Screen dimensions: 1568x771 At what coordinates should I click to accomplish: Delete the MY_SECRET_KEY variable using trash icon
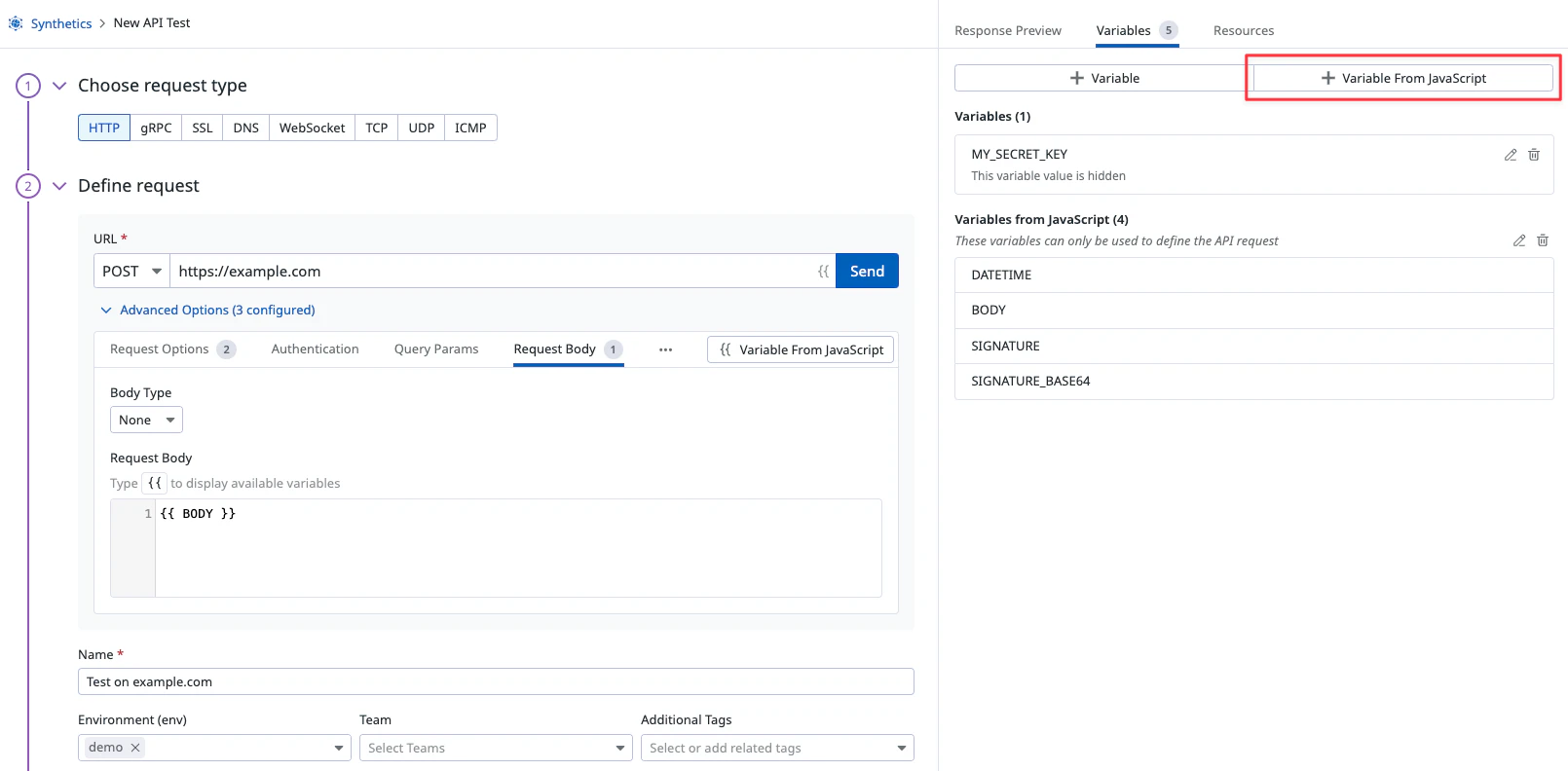click(1534, 155)
